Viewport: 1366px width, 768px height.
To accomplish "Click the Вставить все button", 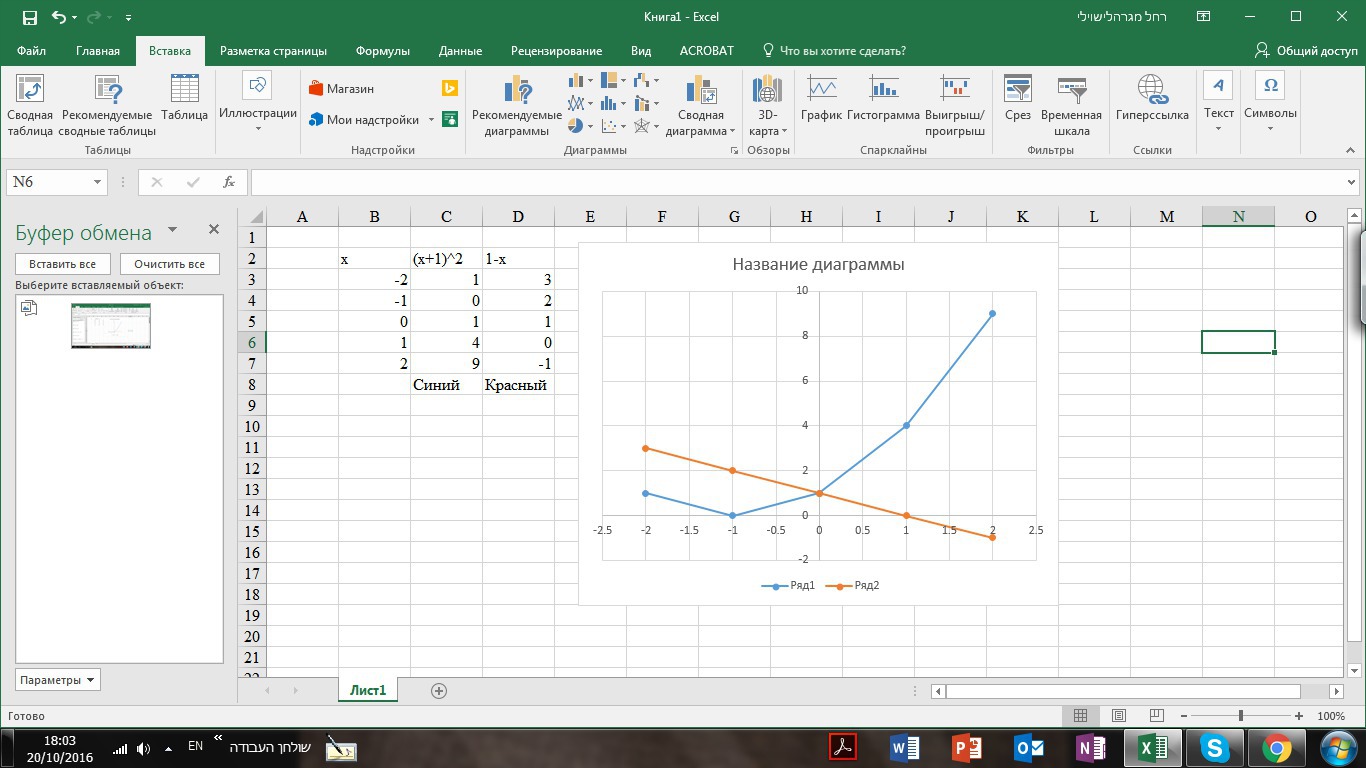I will click(62, 264).
